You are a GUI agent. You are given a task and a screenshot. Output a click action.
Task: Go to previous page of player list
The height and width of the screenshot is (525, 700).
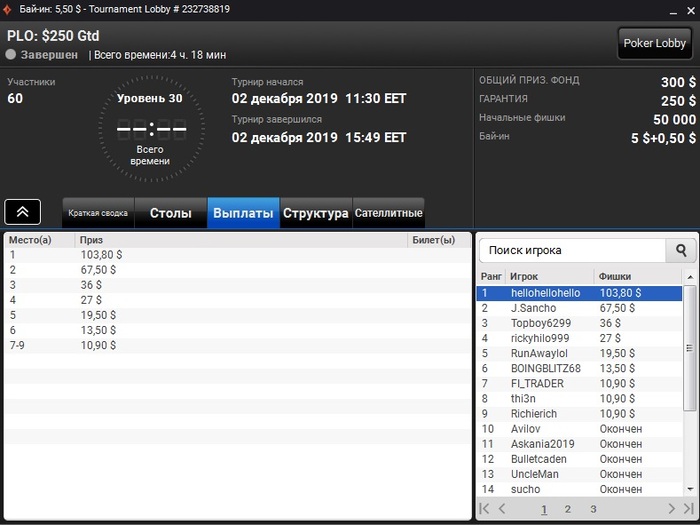[x=502, y=508]
